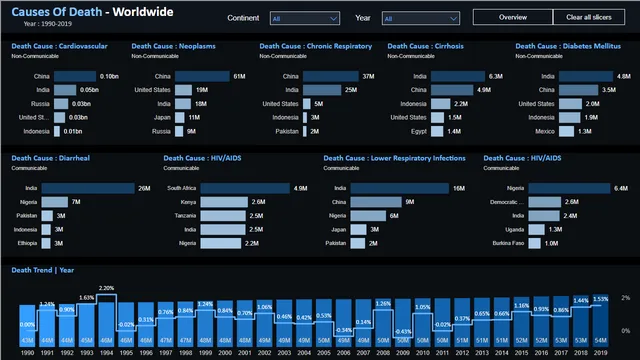640x360 pixels.
Task: Click India 16M bar in Lower Respiratory Infections
Action: pos(400,188)
